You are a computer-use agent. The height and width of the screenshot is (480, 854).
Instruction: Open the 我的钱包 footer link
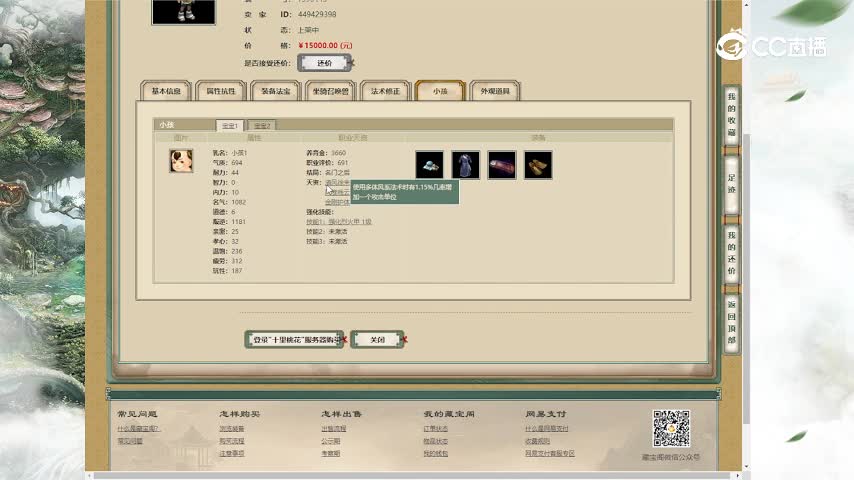click(x=436, y=453)
